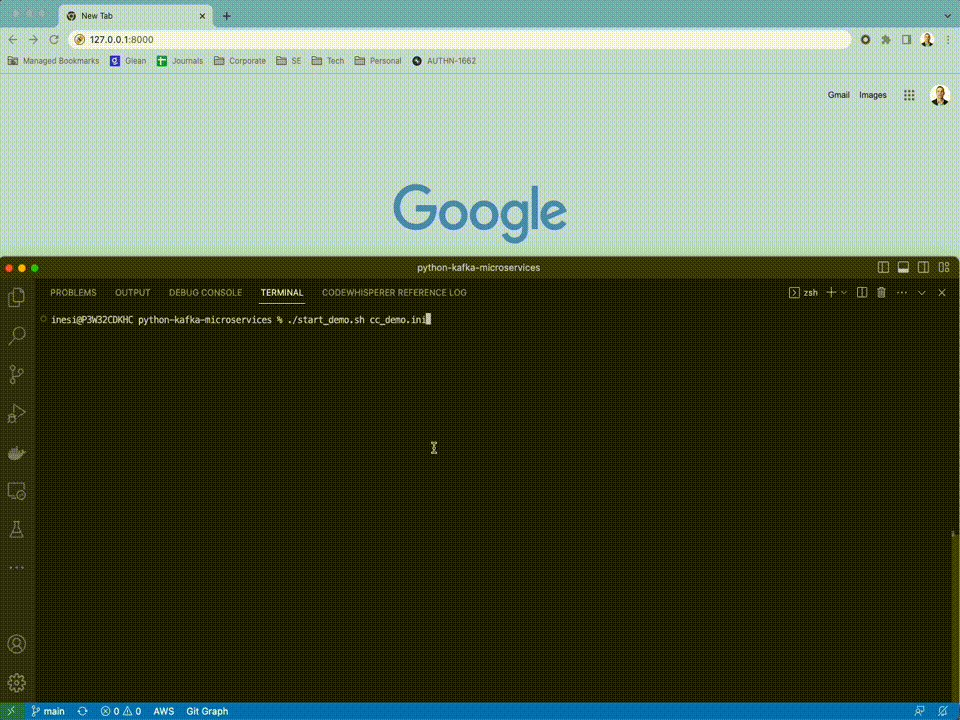
Task: Click the Chrome address bar
Action: pyautogui.click(x=460, y=39)
